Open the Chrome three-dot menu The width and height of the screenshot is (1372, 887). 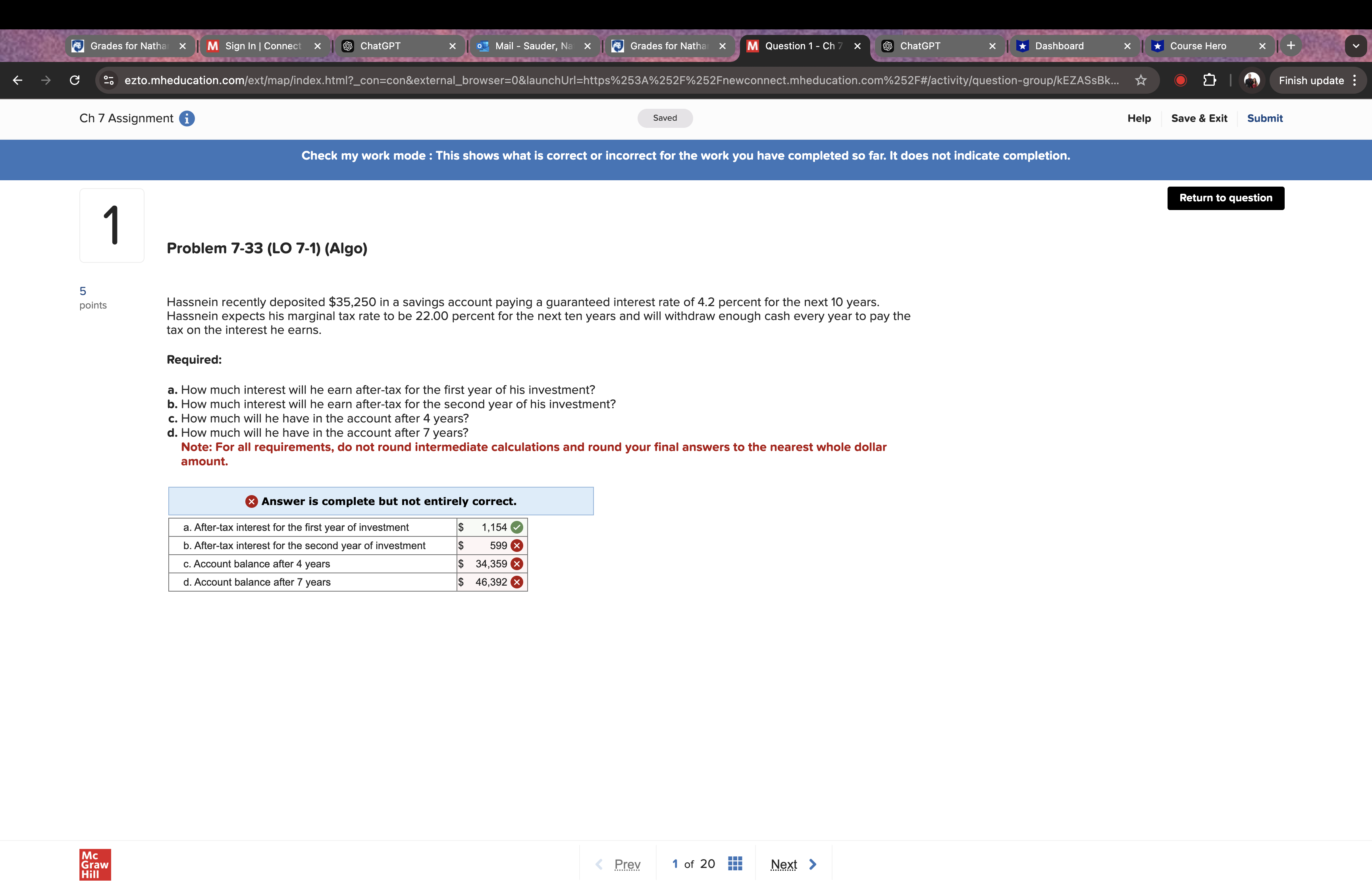point(1354,81)
